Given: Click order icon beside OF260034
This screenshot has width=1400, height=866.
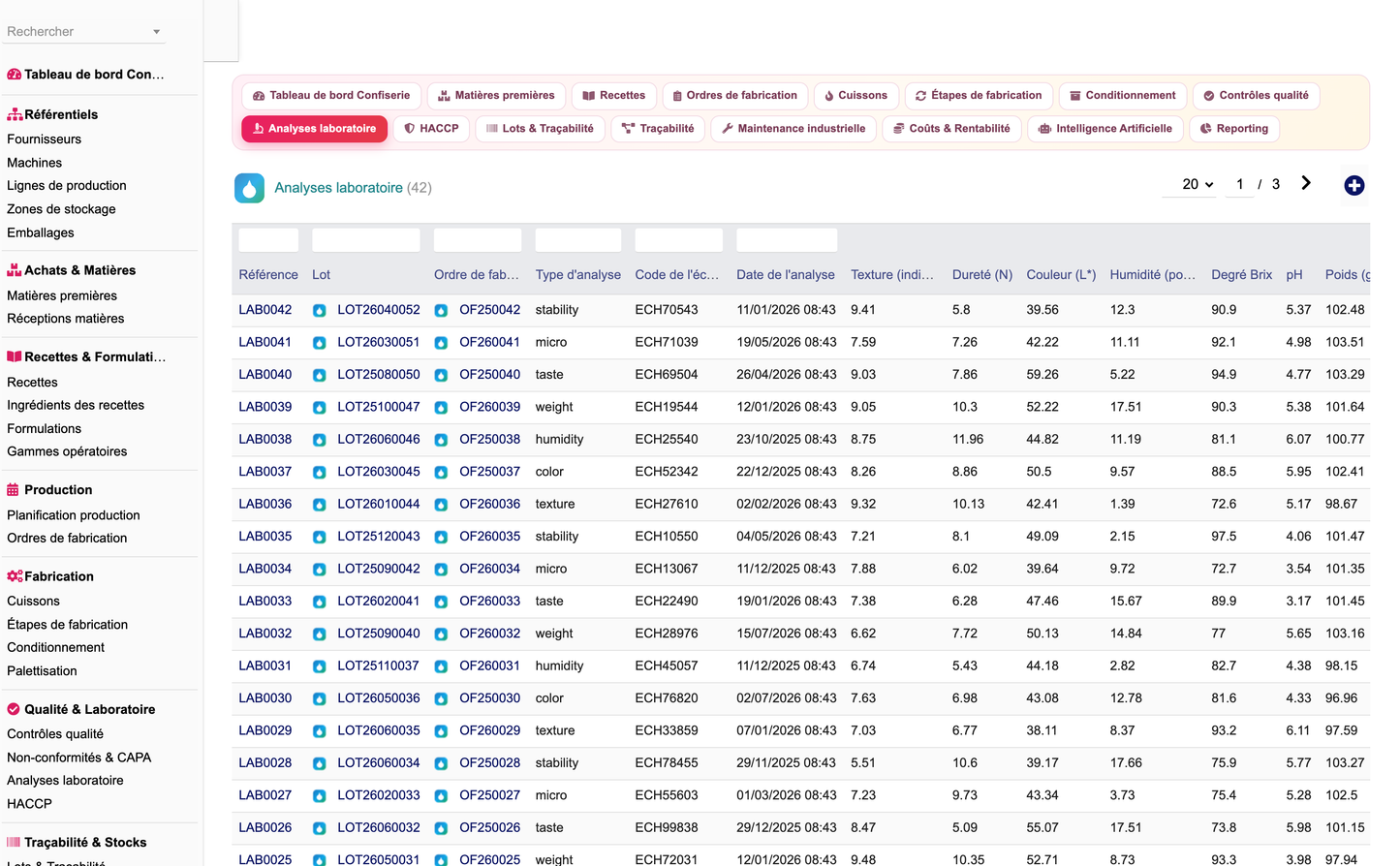Looking at the screenshot, I should (x=441, y=570).
